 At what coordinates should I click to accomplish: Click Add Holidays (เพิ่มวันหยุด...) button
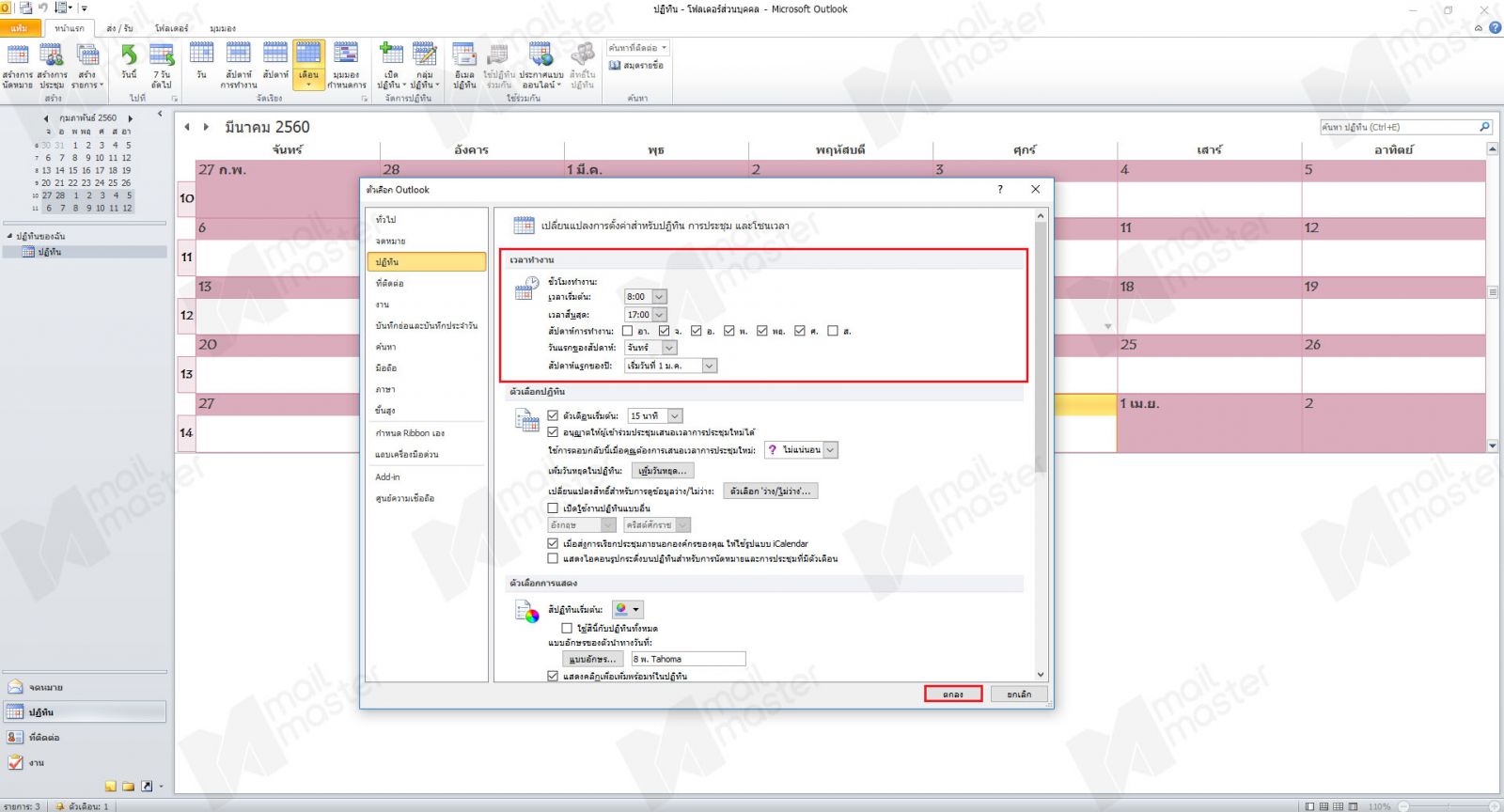point(663,471)
